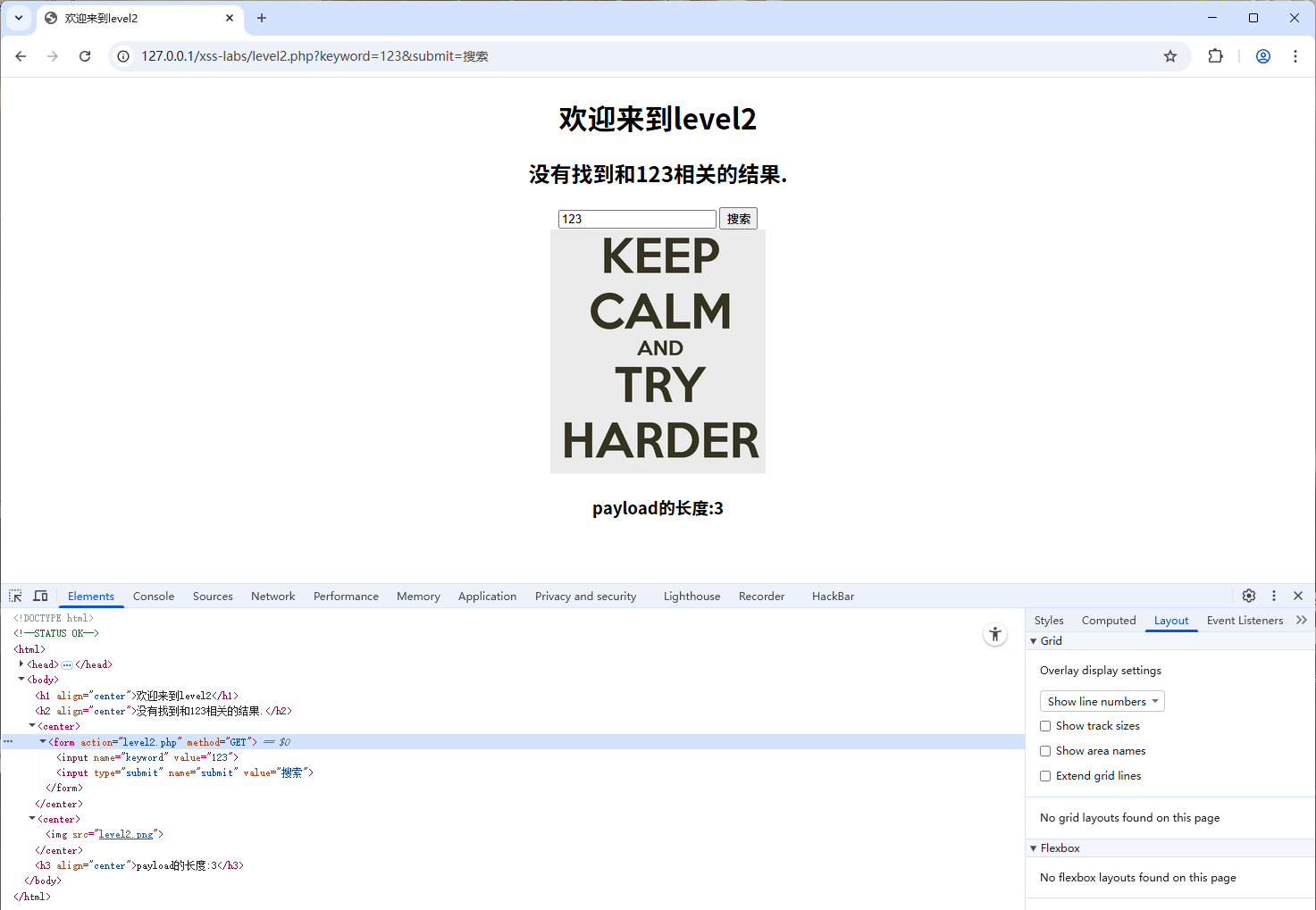This screenshot has width=1316, height=910.
Task: Click the browser back arrow
Action: coord(21,56)
